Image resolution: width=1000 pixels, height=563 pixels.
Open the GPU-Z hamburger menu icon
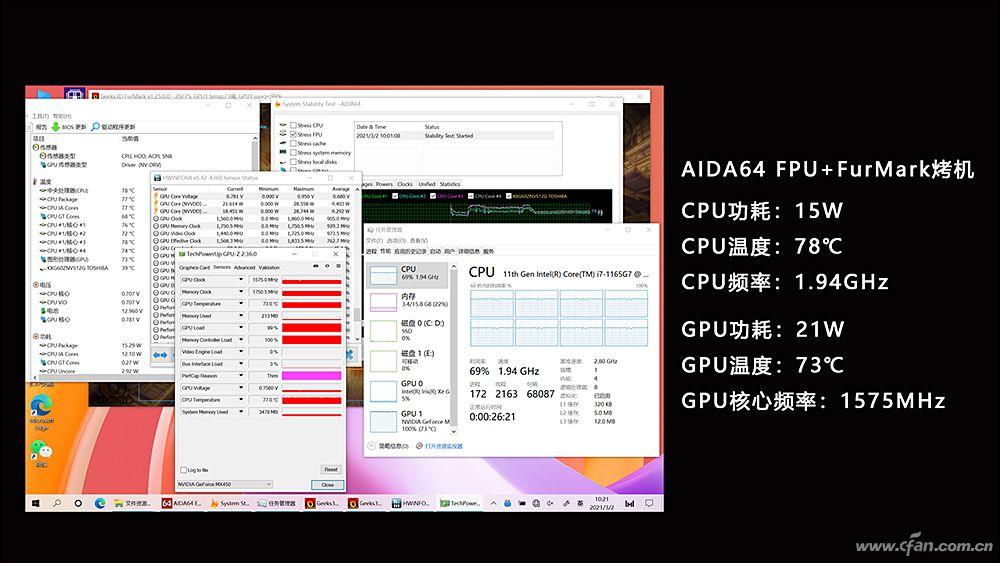pyautogui.click(x=339, y=267)
